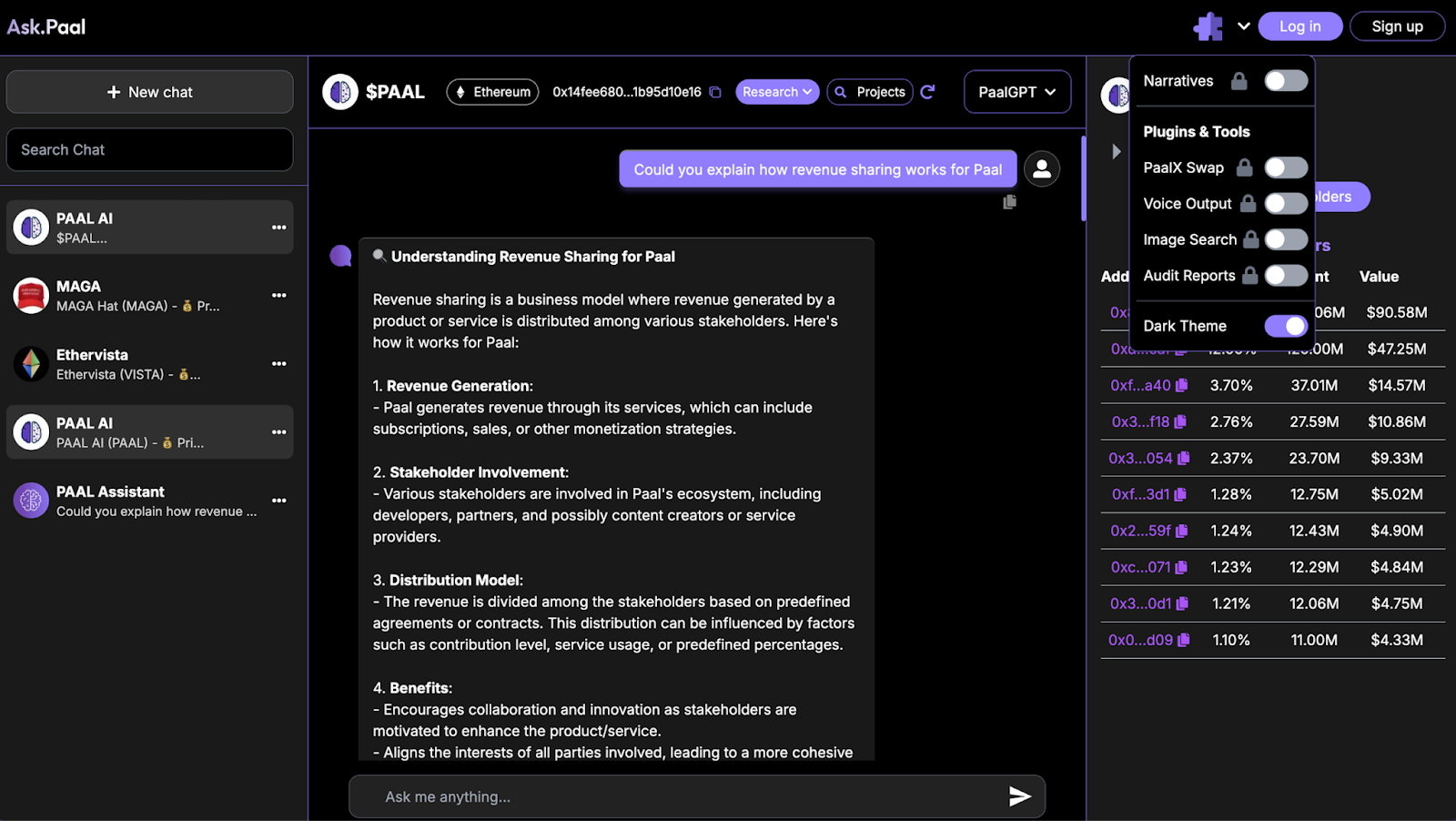Copy holder address 0xc...071

pyautogui.click(x=1181, y=567)
